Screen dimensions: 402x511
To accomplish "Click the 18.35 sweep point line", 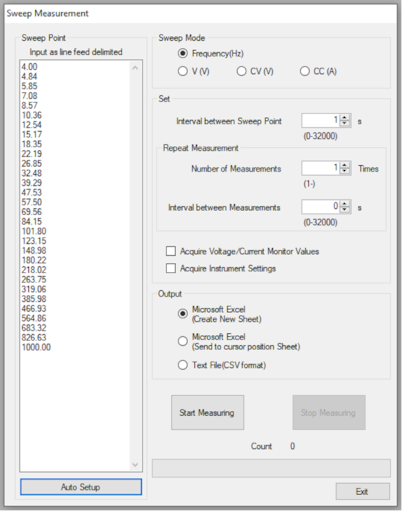I will 32,144.
